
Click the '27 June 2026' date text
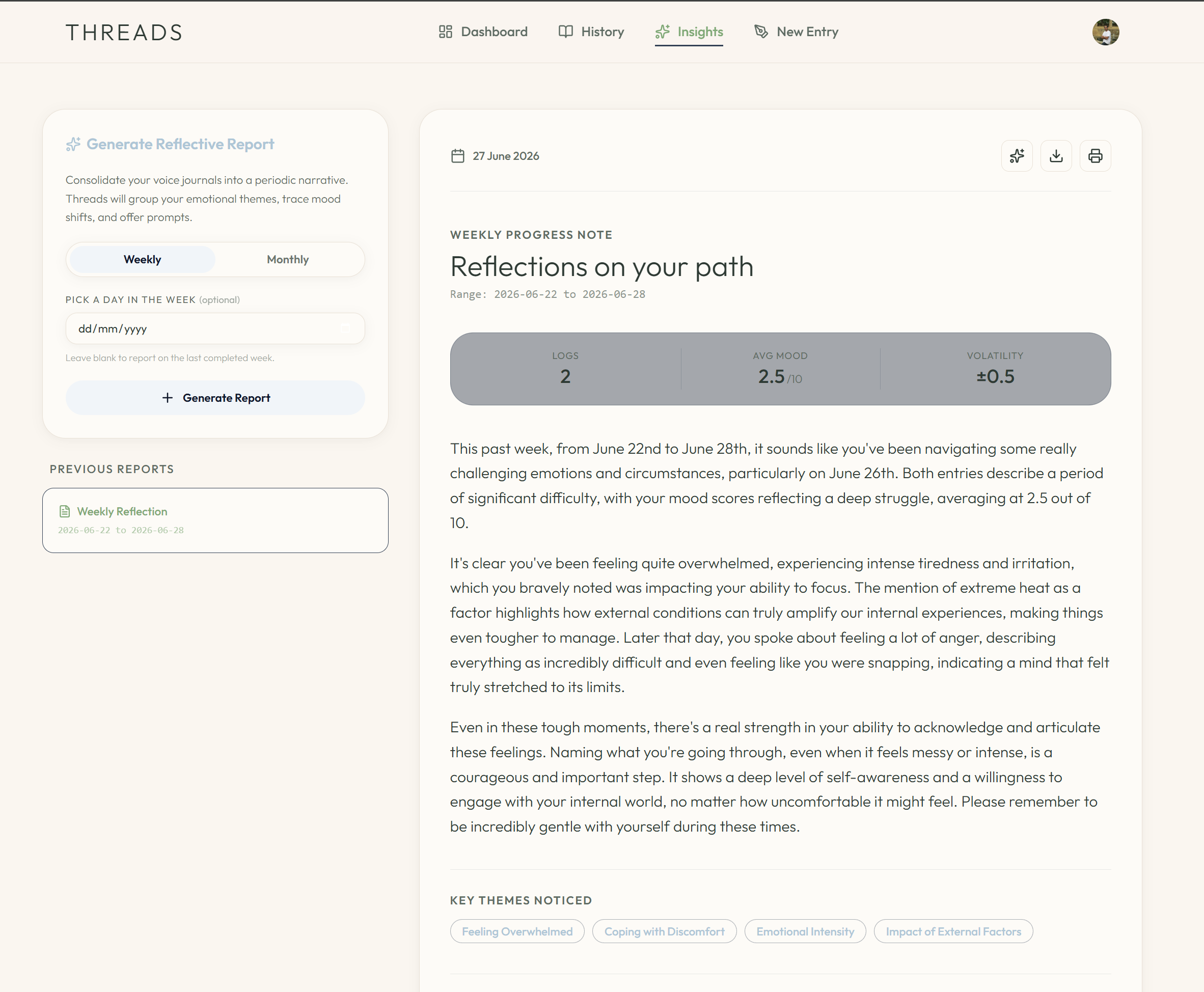(506, 156)
